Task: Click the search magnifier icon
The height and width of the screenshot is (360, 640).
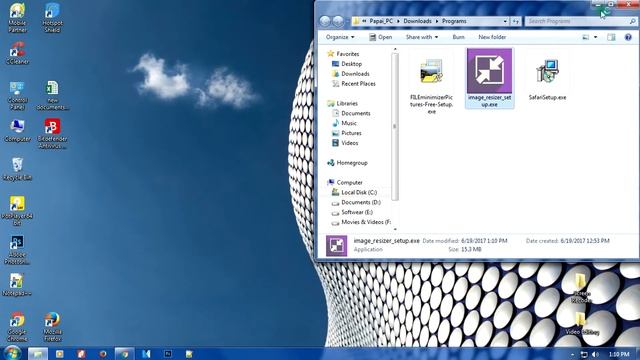Action: click(633, 21)
